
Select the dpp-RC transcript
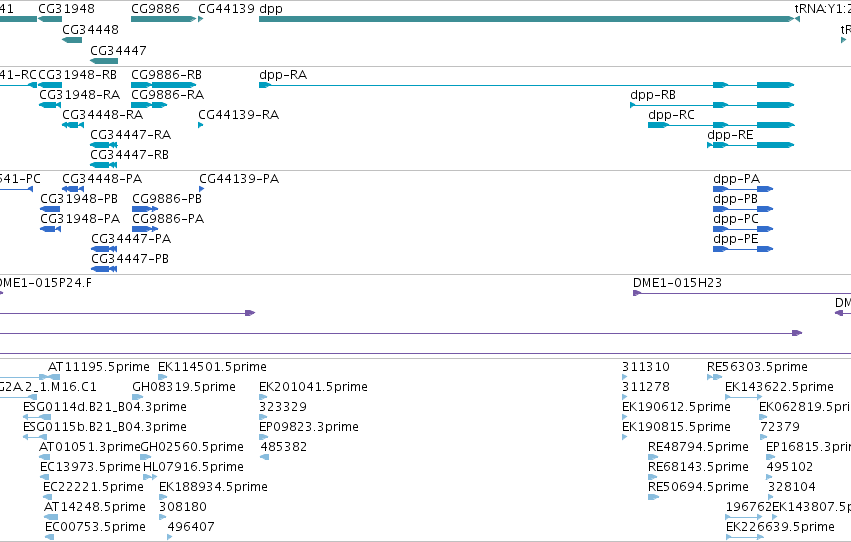point(721,125)
